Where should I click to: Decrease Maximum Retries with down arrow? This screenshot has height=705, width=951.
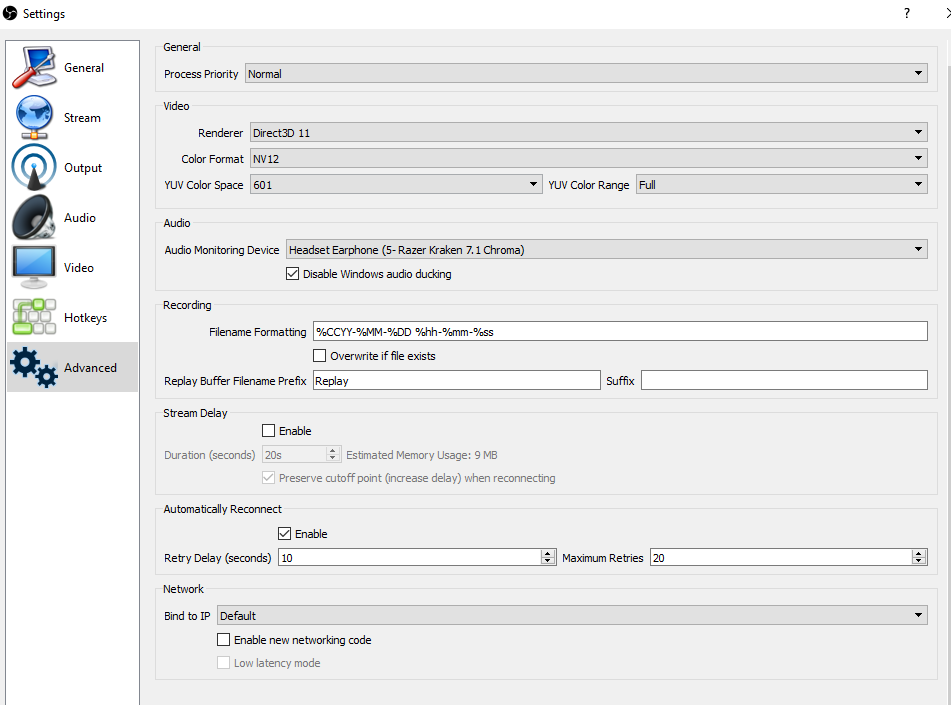coord(919,562)
